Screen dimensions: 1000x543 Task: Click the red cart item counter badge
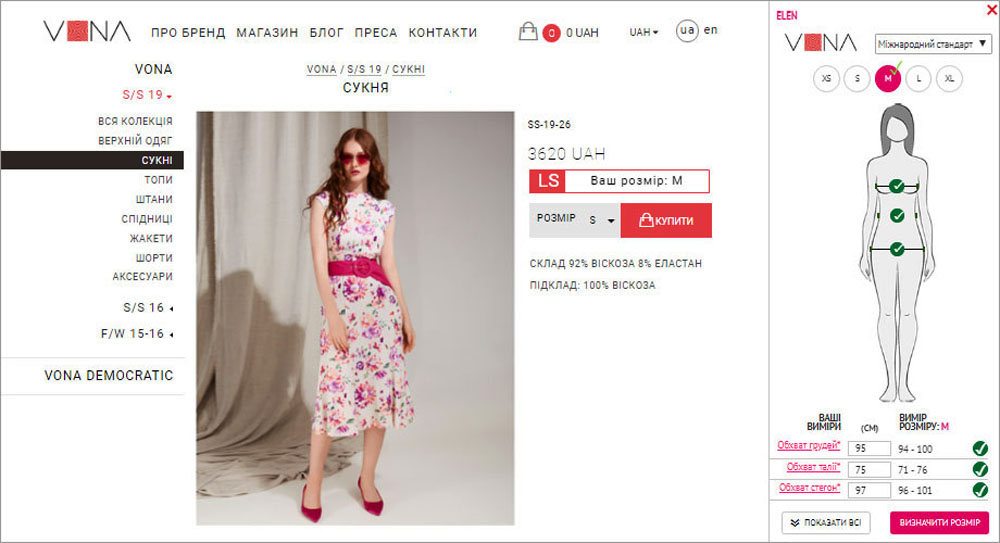tap(551, 33)
